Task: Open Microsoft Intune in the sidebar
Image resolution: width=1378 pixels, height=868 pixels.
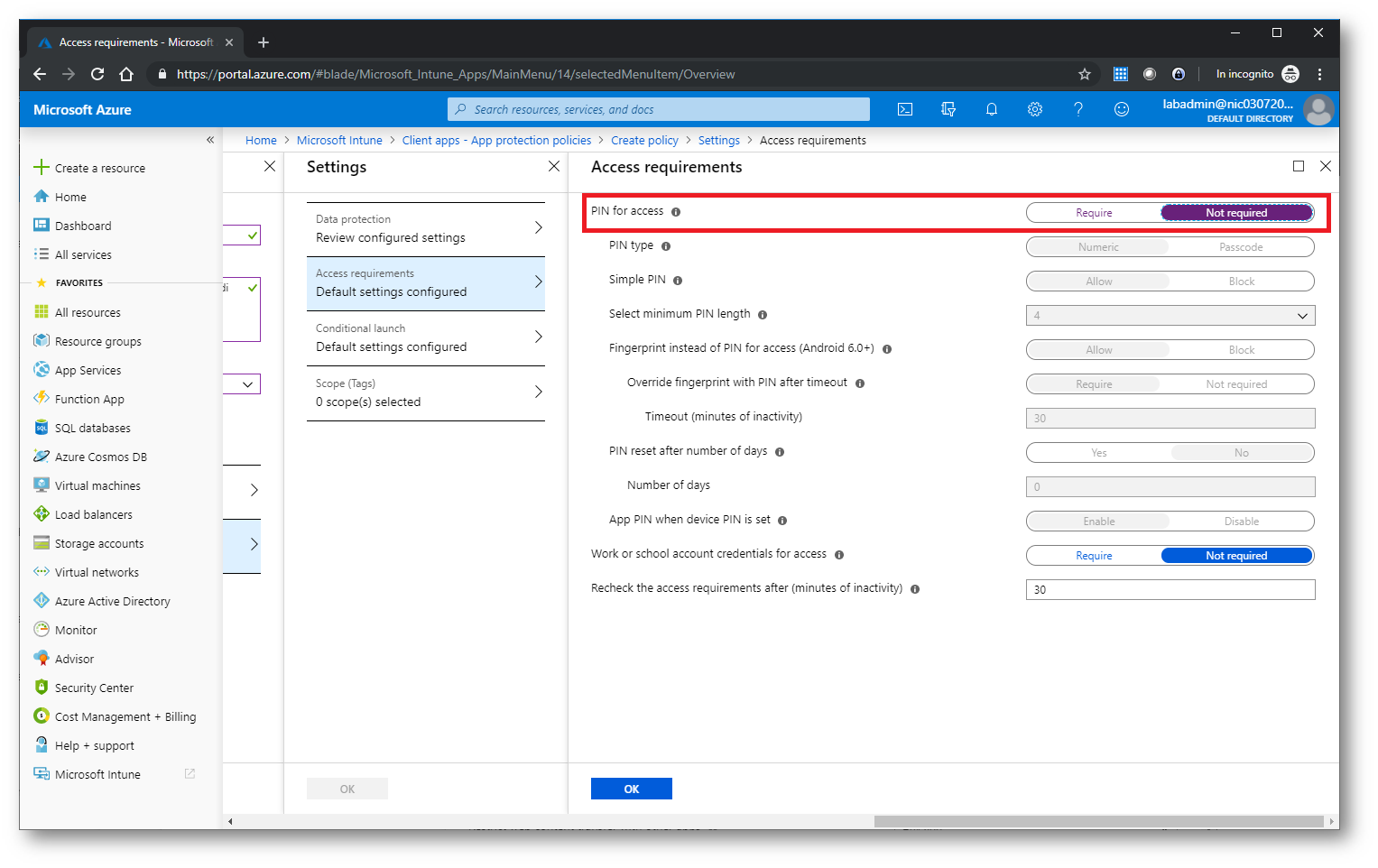Action: coord(97,774)
